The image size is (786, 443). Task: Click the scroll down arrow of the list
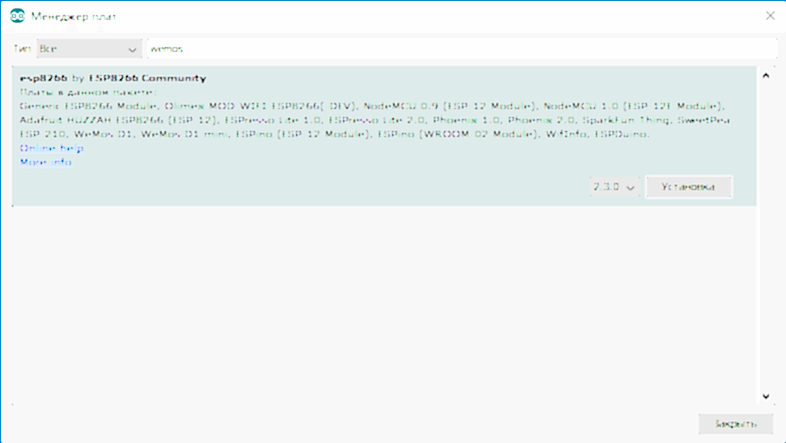pyautogui.click(x=765, y=395)
